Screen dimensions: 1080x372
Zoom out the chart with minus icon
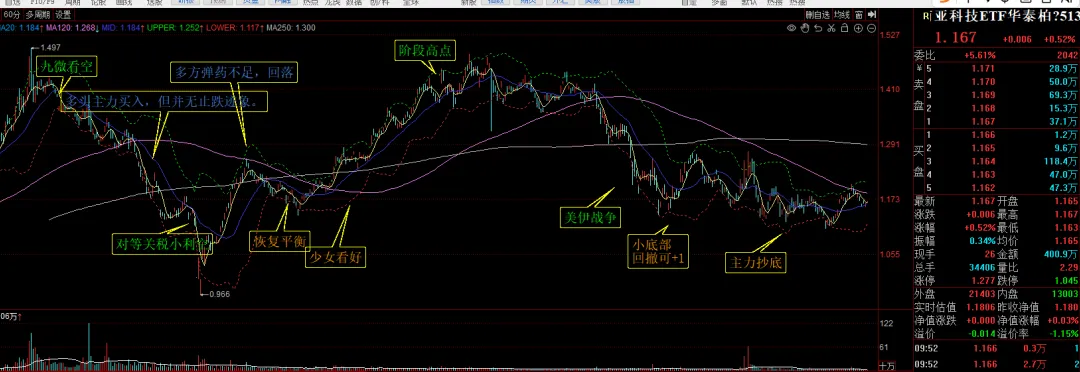[x=871, y=28]
